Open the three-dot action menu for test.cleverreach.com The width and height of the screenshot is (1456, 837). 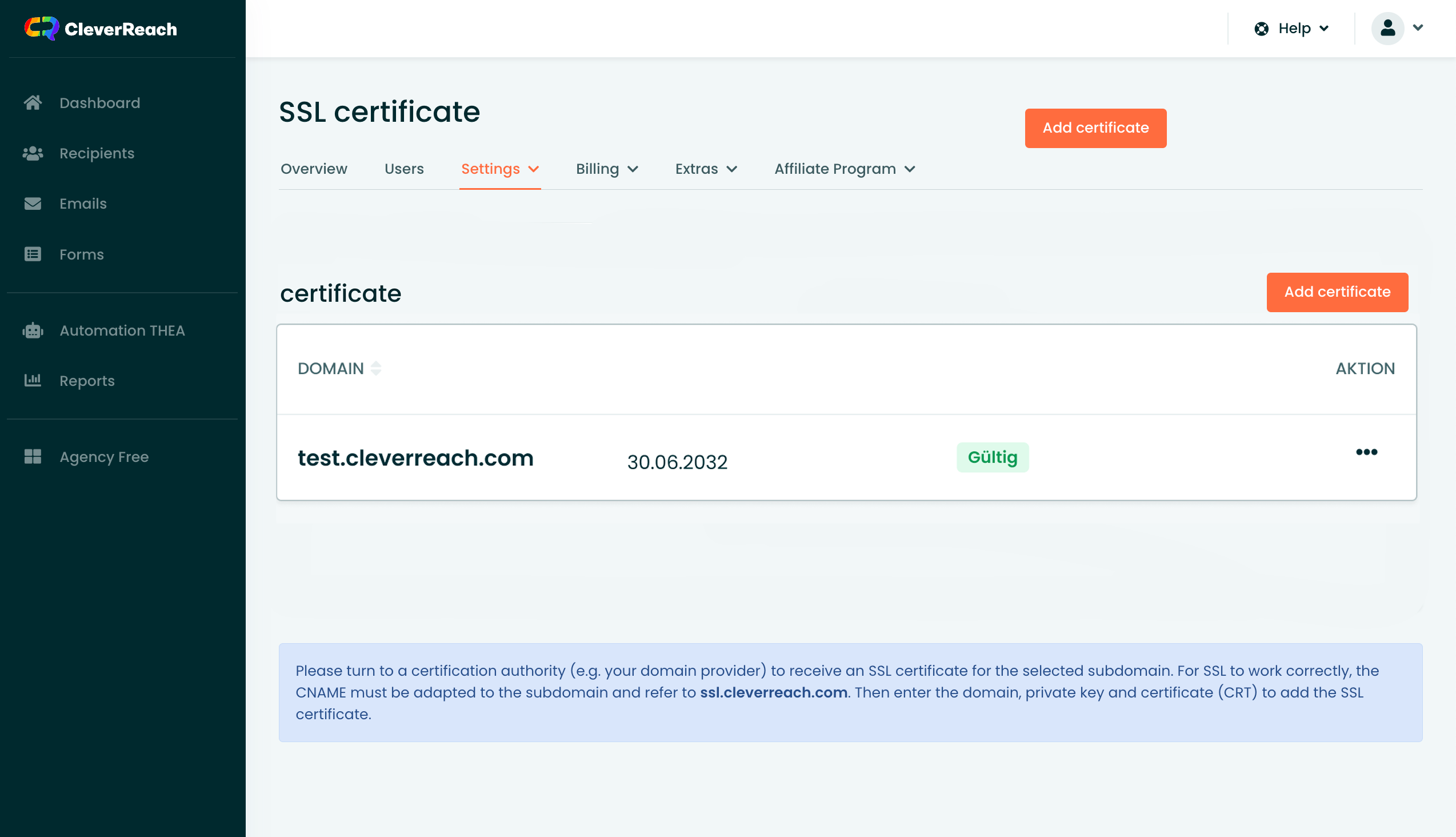point(1366,452)
